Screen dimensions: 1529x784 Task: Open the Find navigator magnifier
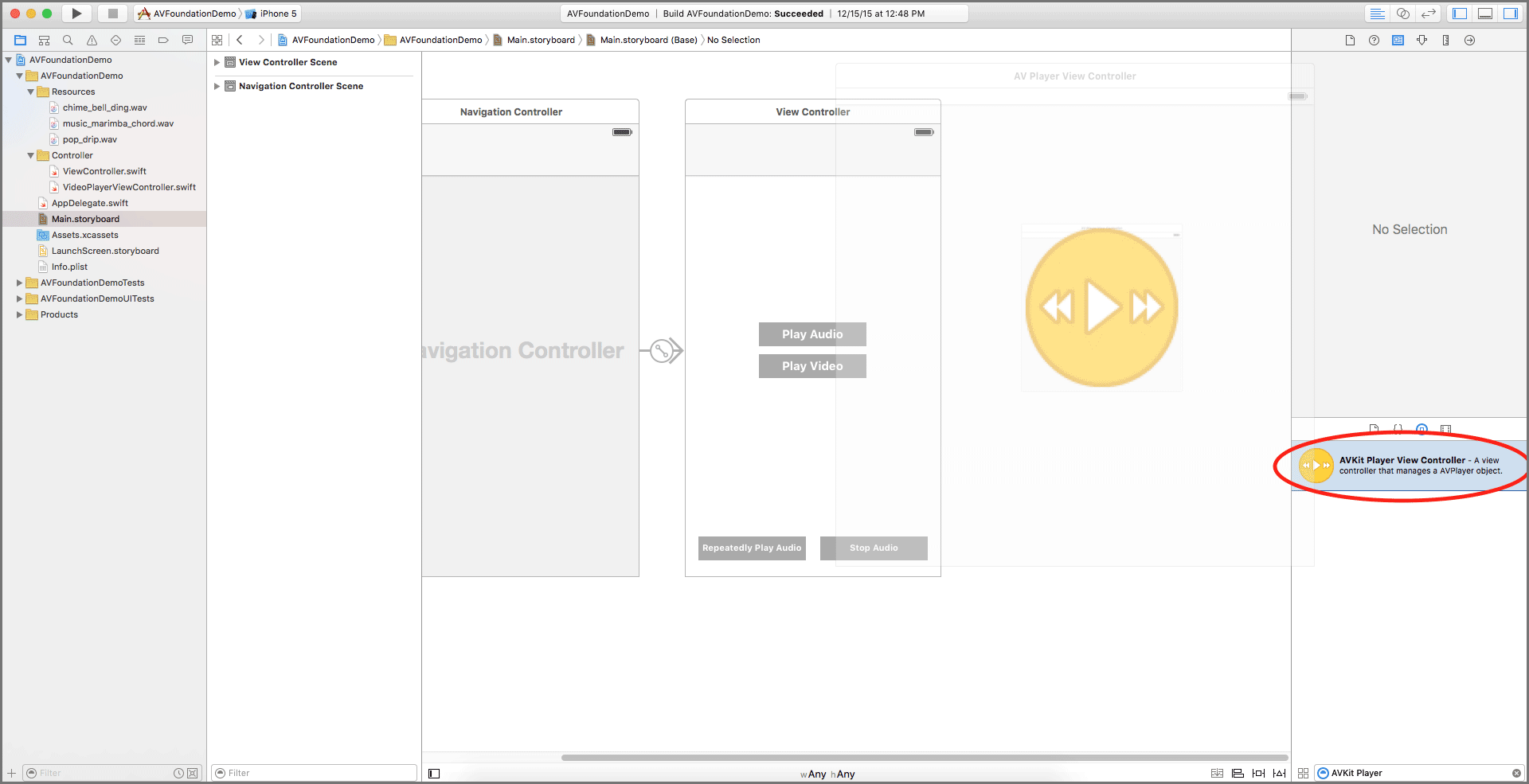click(68, 40)
